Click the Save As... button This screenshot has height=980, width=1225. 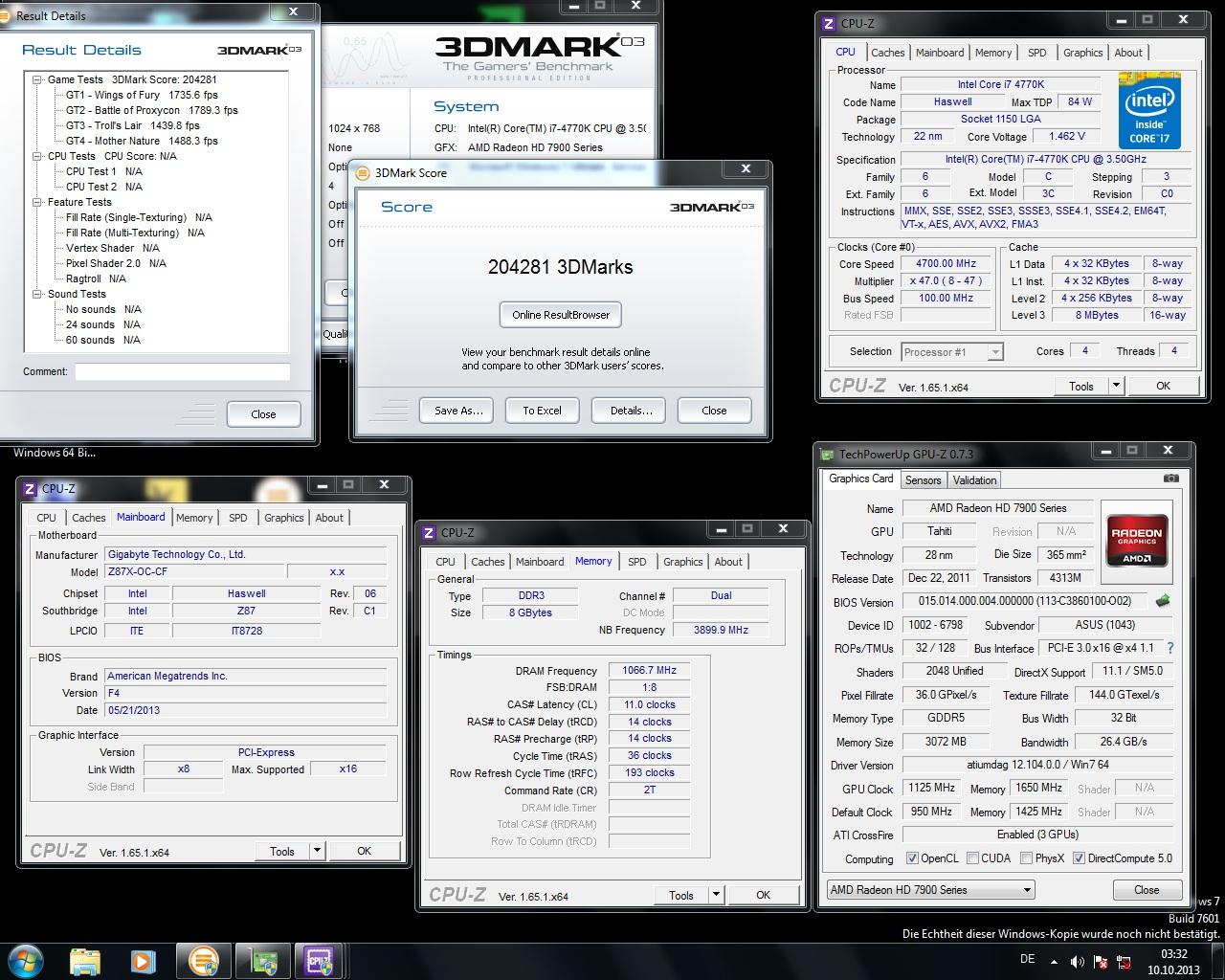(457, 411)
